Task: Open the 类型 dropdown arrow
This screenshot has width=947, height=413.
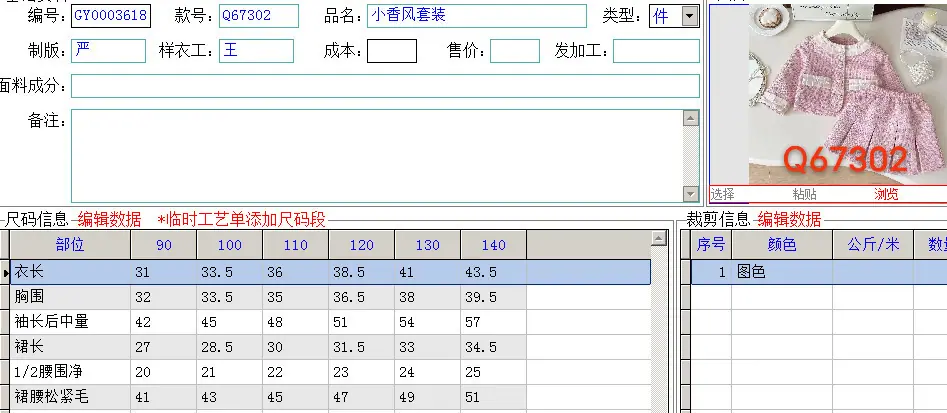Action: [x=690, y=16]
